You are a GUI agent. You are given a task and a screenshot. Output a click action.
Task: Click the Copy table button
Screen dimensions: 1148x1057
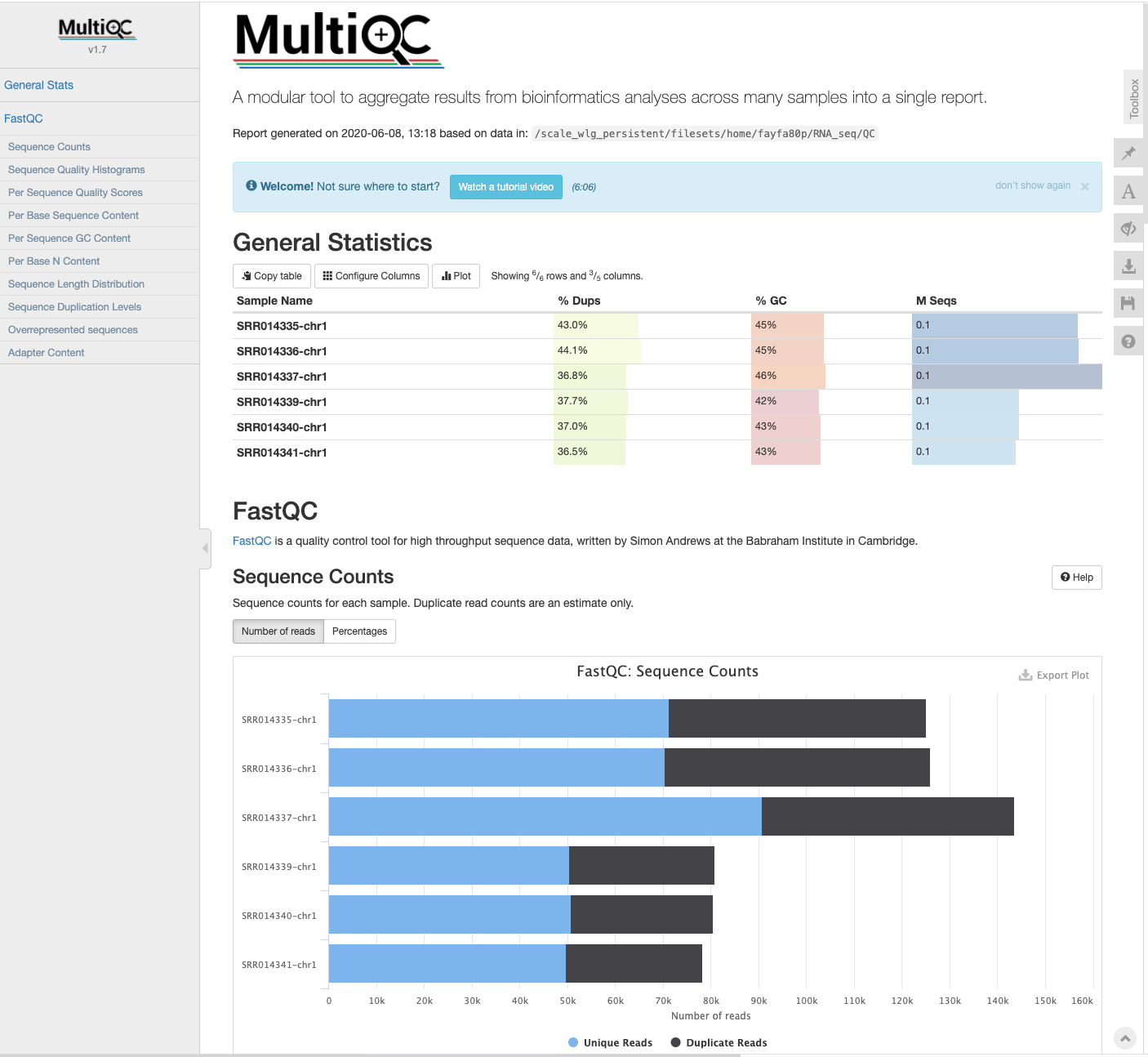(x=272, y=276)
